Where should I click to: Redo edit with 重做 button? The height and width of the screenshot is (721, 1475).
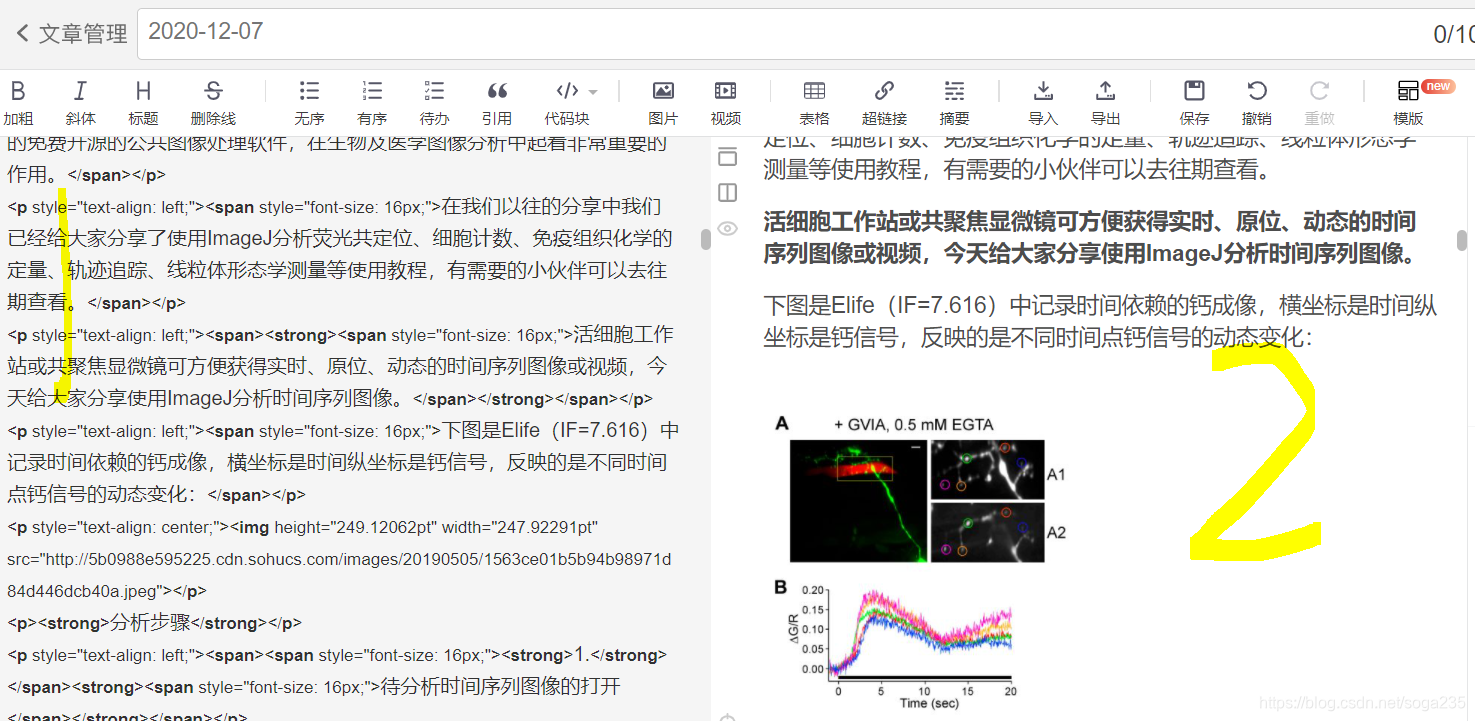click(x=1319, y=102)
